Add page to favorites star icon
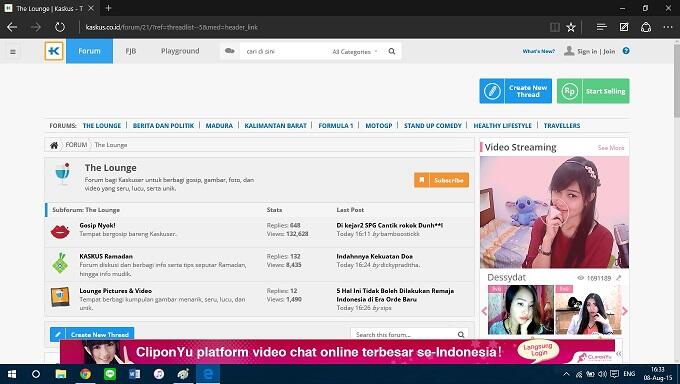The width and height of the screenshot is (680, 384). click(x=571, y=27)
